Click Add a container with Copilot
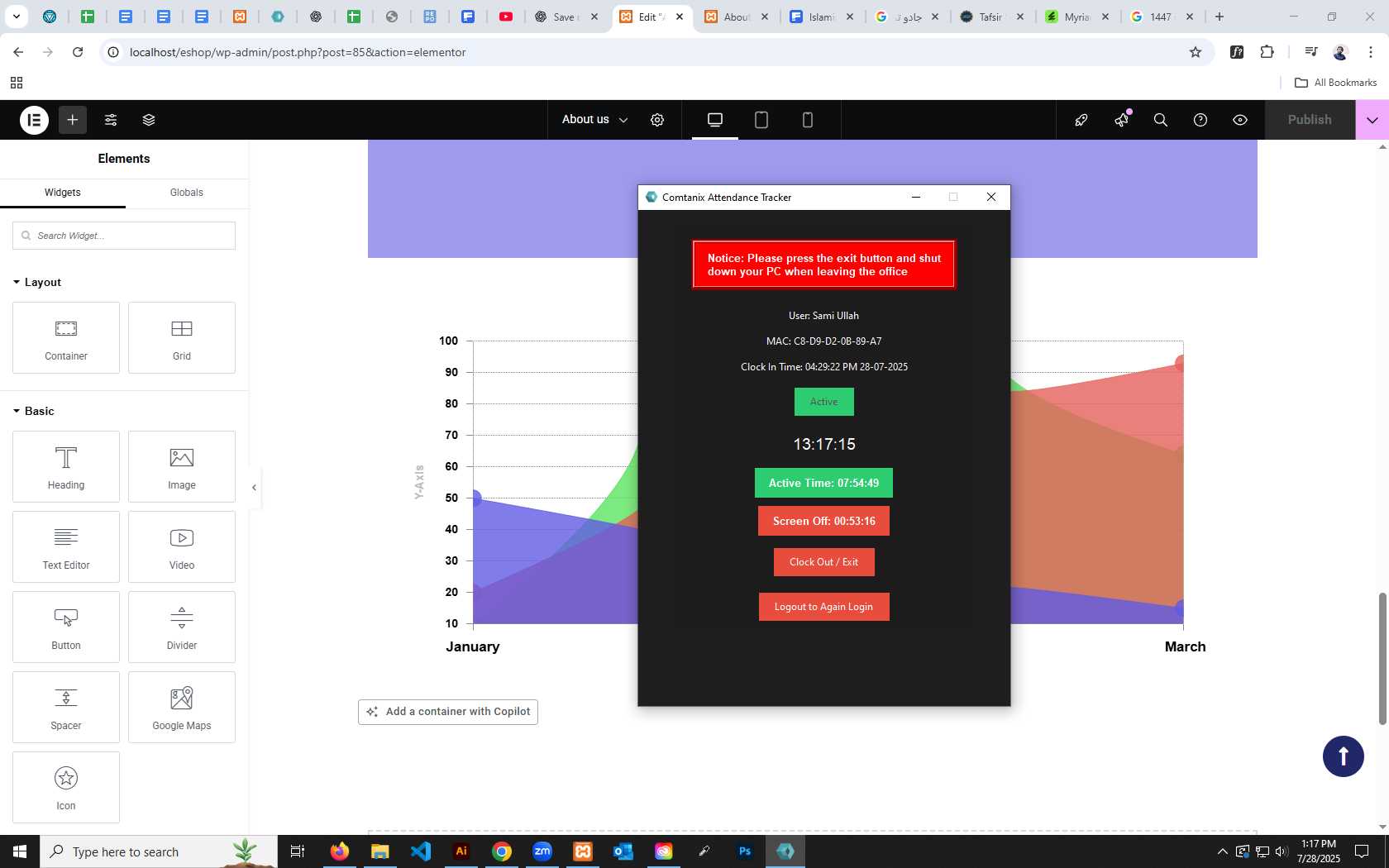Image resolution: width=1389 pixels, height=868 pixels. 448,712
